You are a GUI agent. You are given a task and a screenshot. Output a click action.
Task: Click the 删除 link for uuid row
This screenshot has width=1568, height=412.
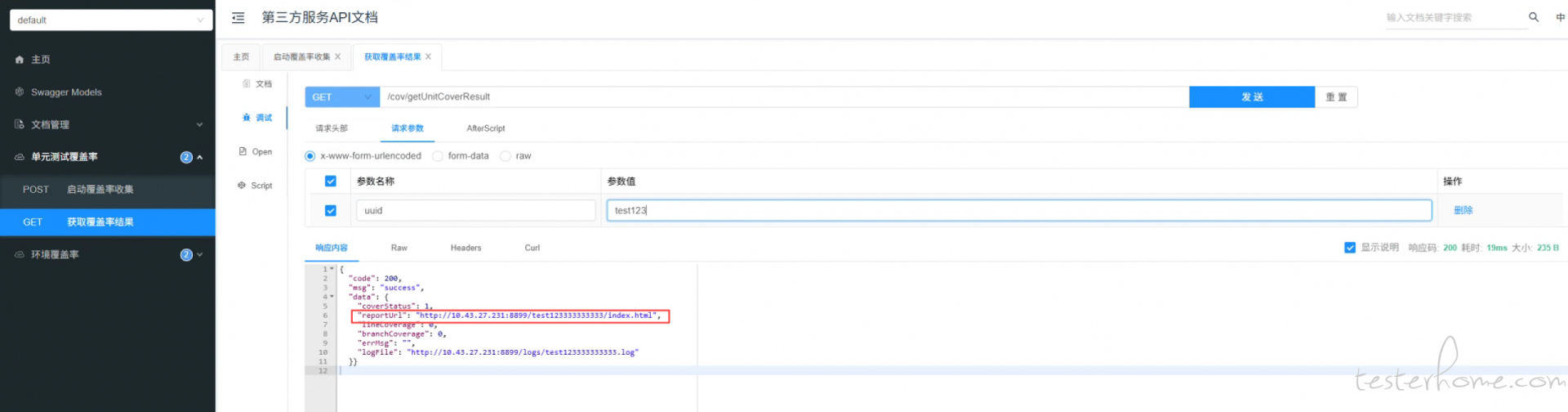(x=1463, y=211)
